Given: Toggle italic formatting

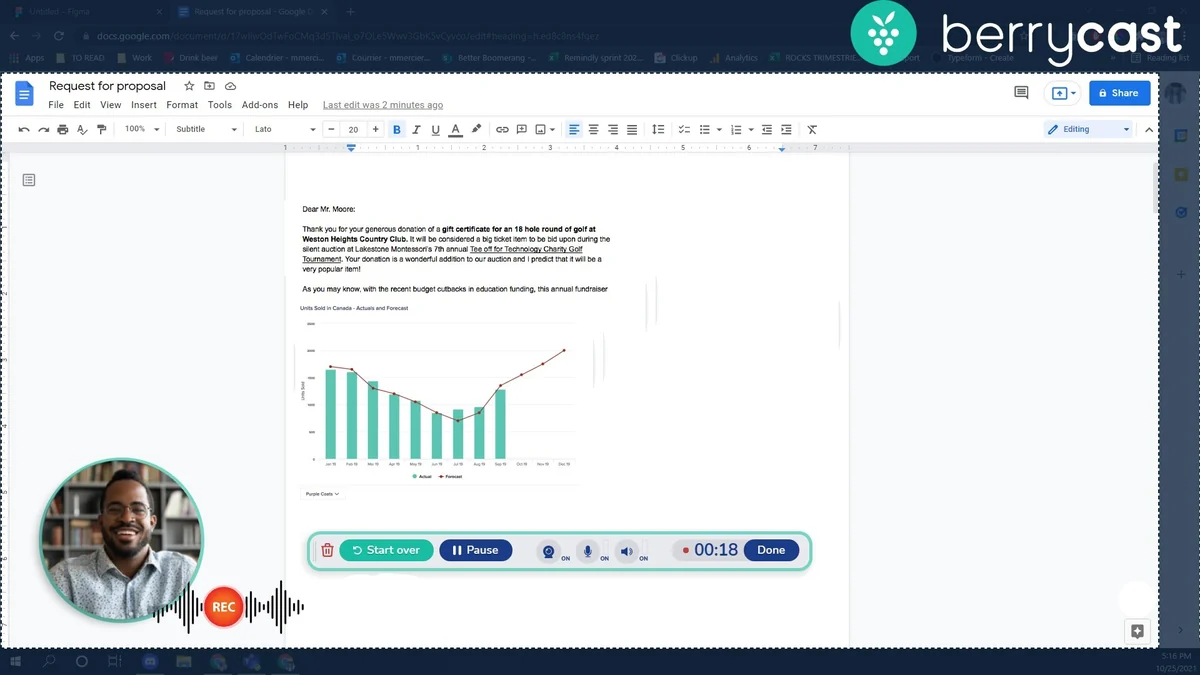Looking at the screenshot, I should coord(417,129).
